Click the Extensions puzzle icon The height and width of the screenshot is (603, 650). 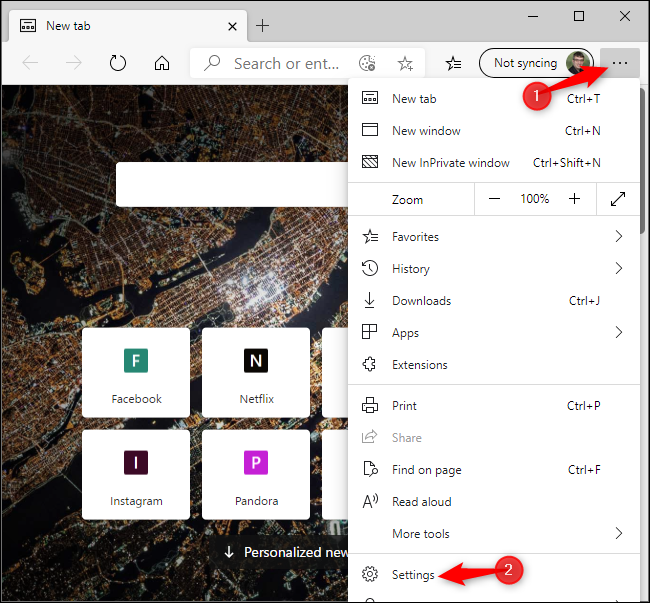coord(369,364)
